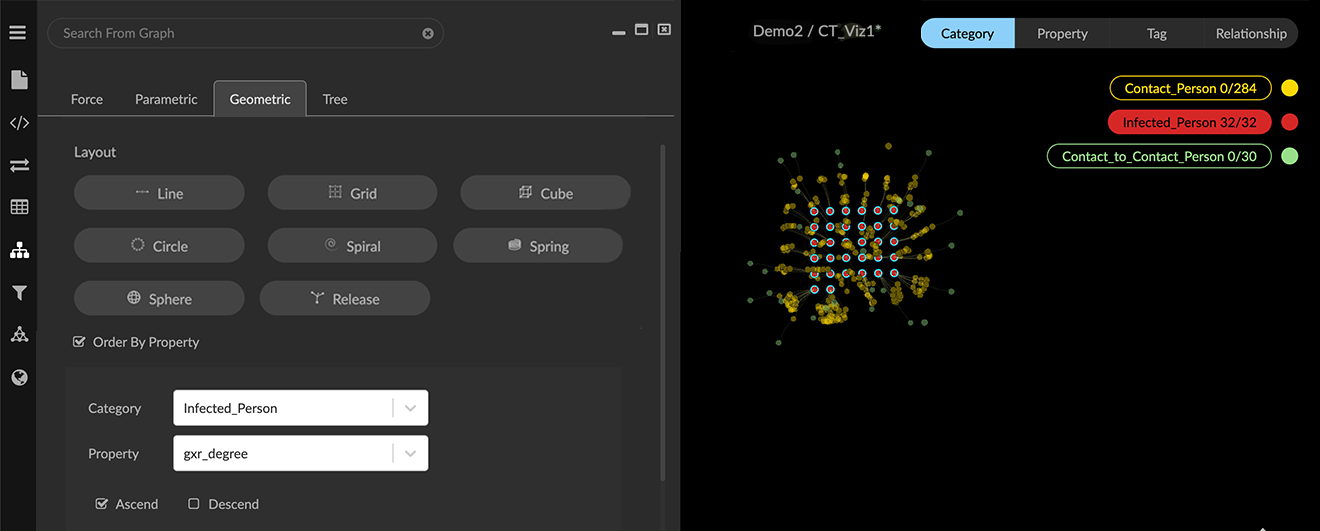This screenshot has height=531, width=1320.
Task: Switch to the Tree layout tab
Action: pyautogui.click(x=335, y=99)
